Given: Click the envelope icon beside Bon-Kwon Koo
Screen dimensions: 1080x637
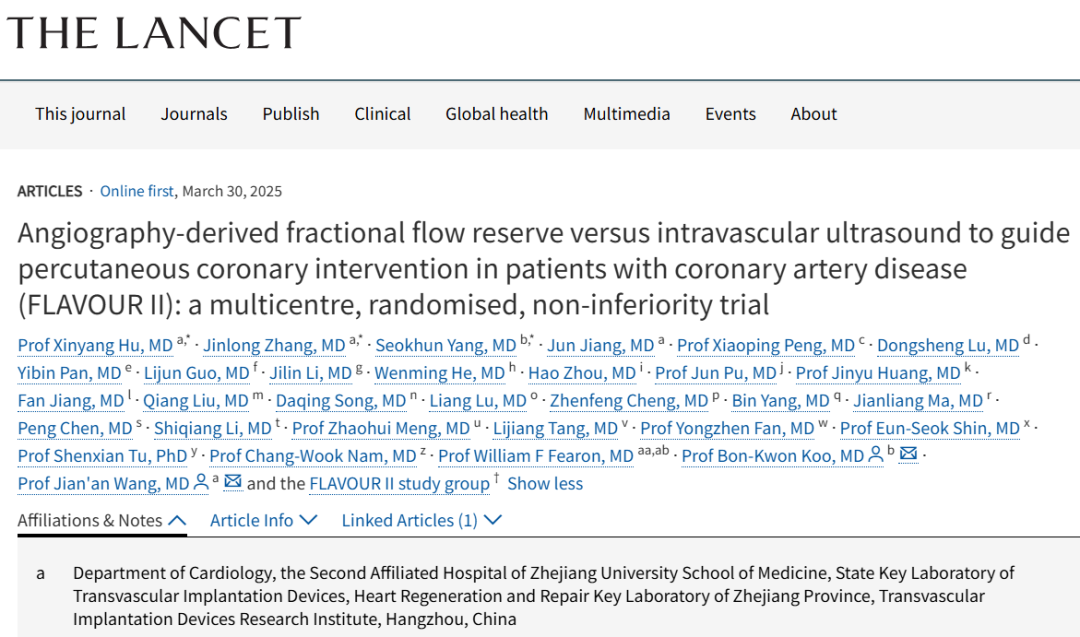Looking at the screenshot, I should [x=908, y=454].
